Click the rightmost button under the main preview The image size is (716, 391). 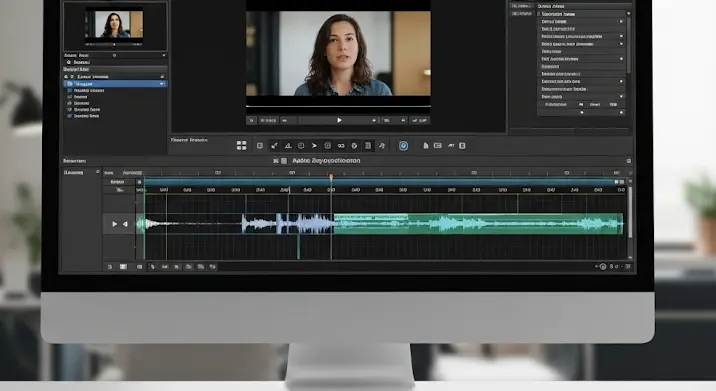coord(419,121)
